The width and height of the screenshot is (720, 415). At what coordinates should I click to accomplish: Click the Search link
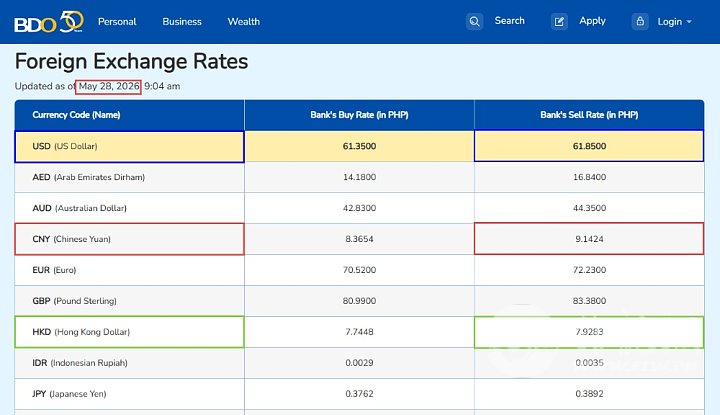pos(509,21)
